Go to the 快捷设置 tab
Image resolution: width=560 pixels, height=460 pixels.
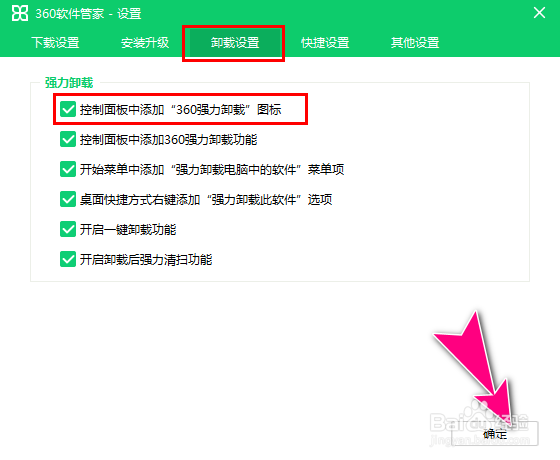[x=325, y=42]
